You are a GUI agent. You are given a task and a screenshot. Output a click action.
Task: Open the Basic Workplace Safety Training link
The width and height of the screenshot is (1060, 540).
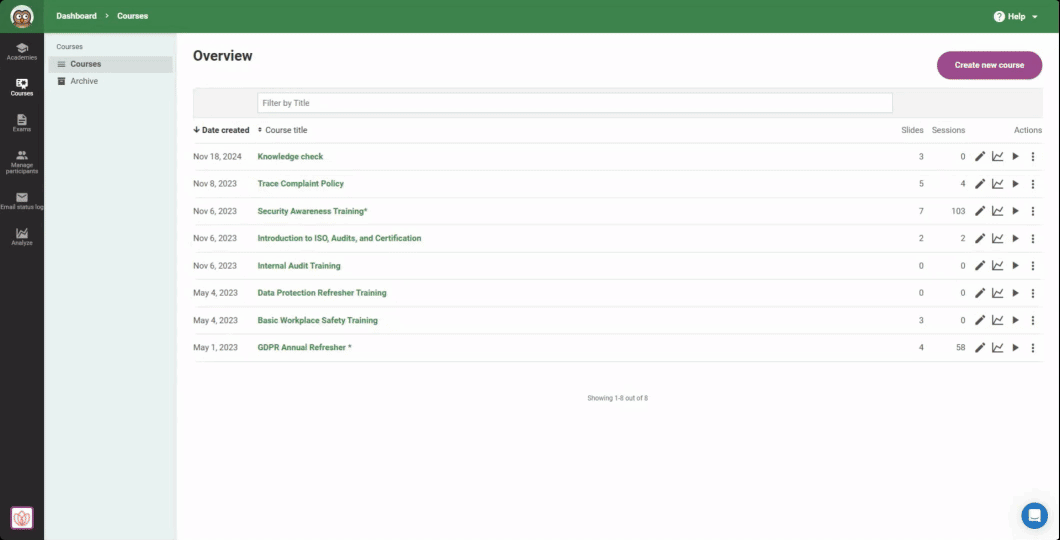[x=317, y=321]
